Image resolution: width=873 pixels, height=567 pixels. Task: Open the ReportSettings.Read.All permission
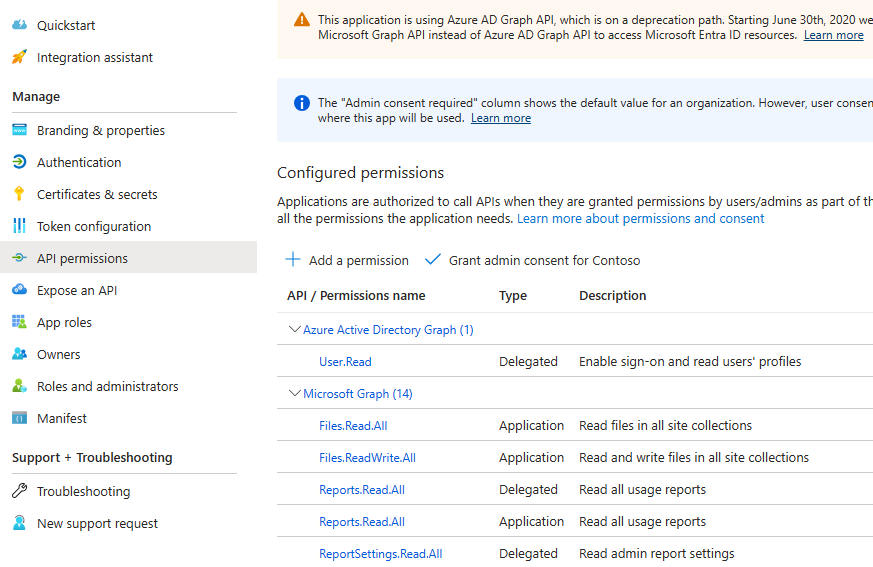point(381,554)
